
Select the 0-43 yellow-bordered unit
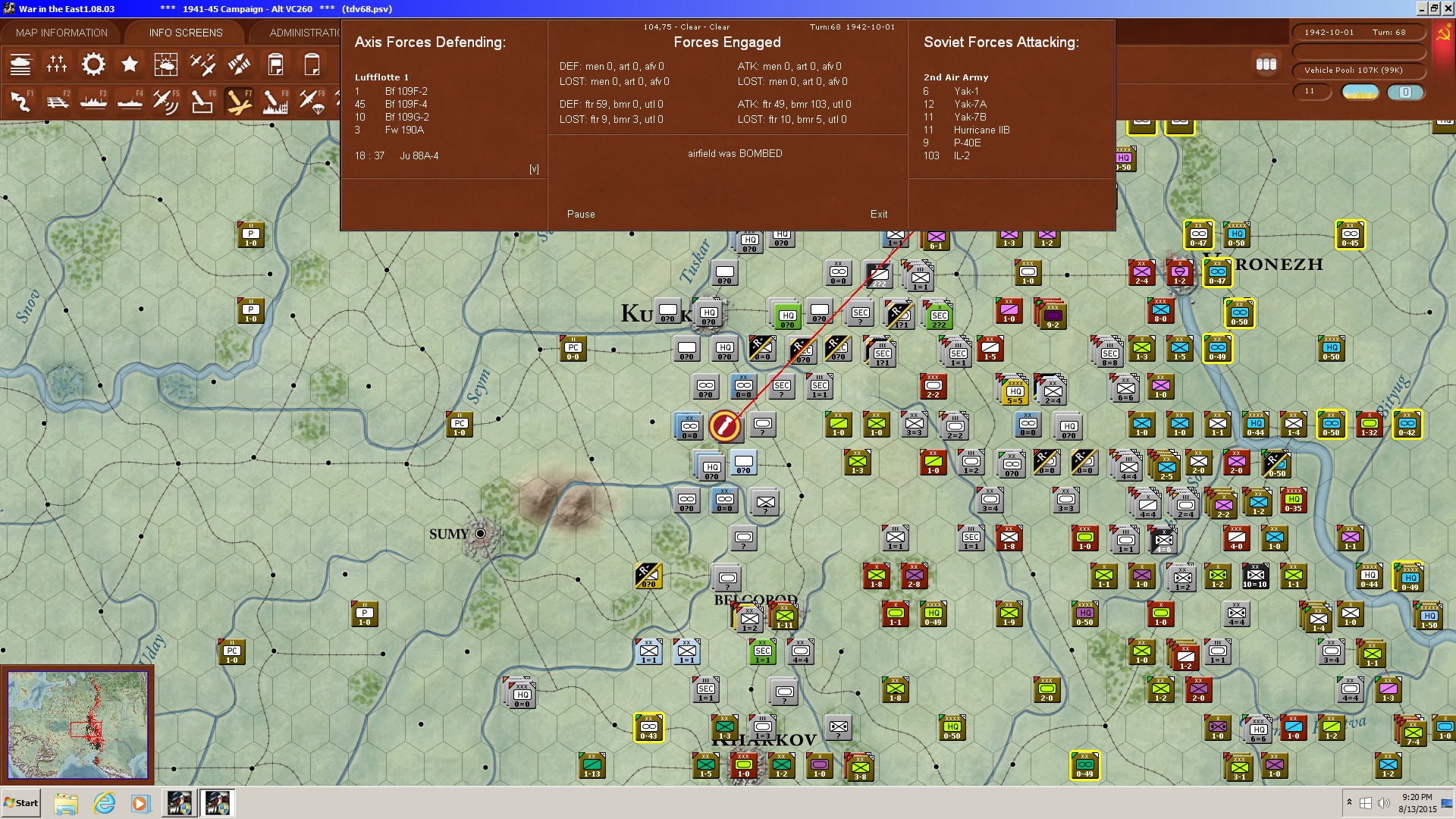tap(648, 728)
